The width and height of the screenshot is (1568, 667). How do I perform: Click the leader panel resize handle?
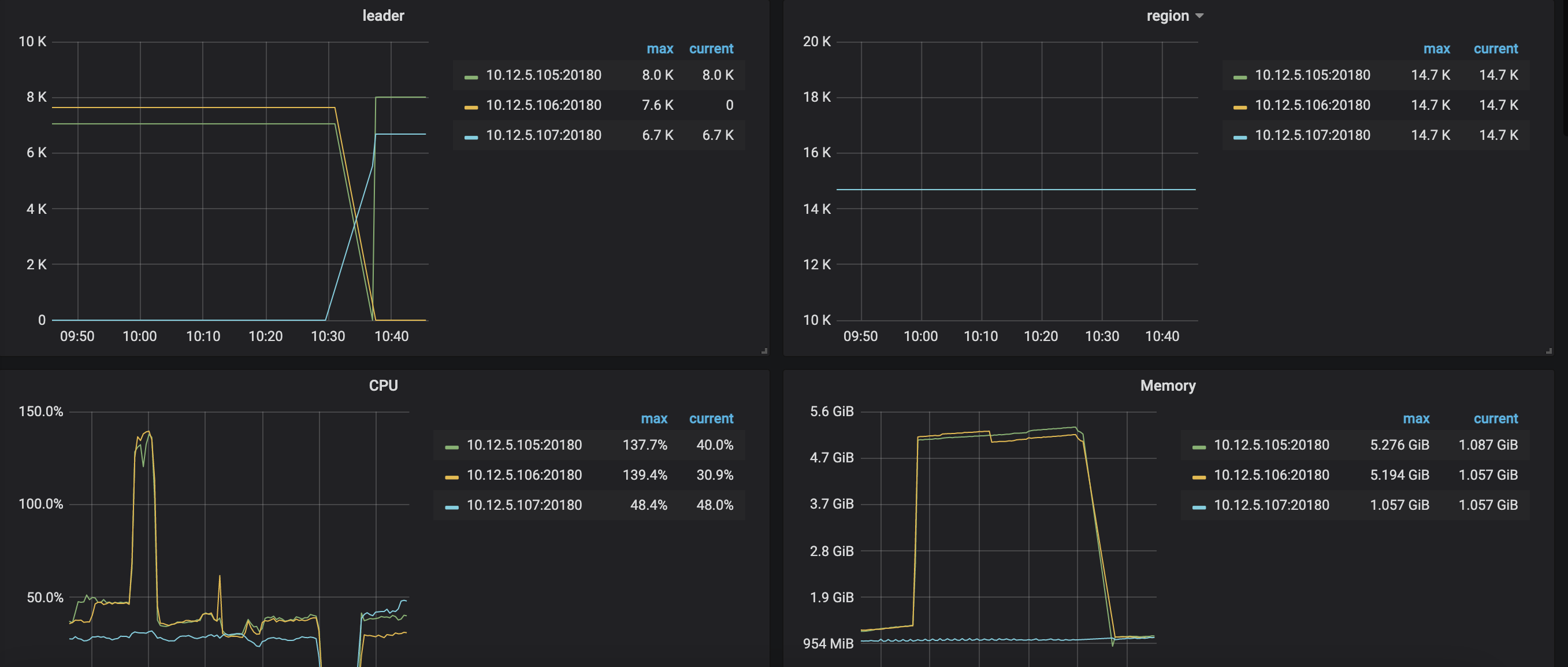point(764,351)
